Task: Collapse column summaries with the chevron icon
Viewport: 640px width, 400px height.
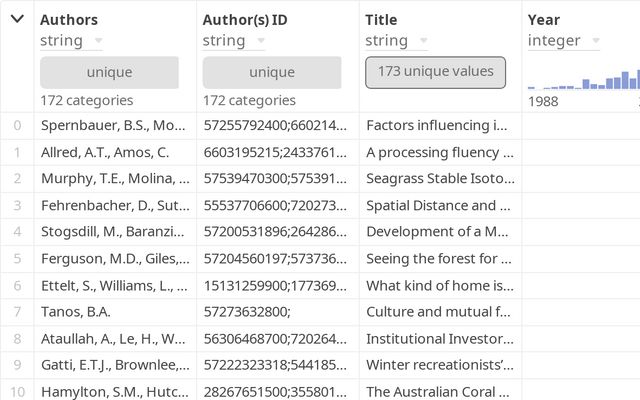Action: [x=17, y=19]
